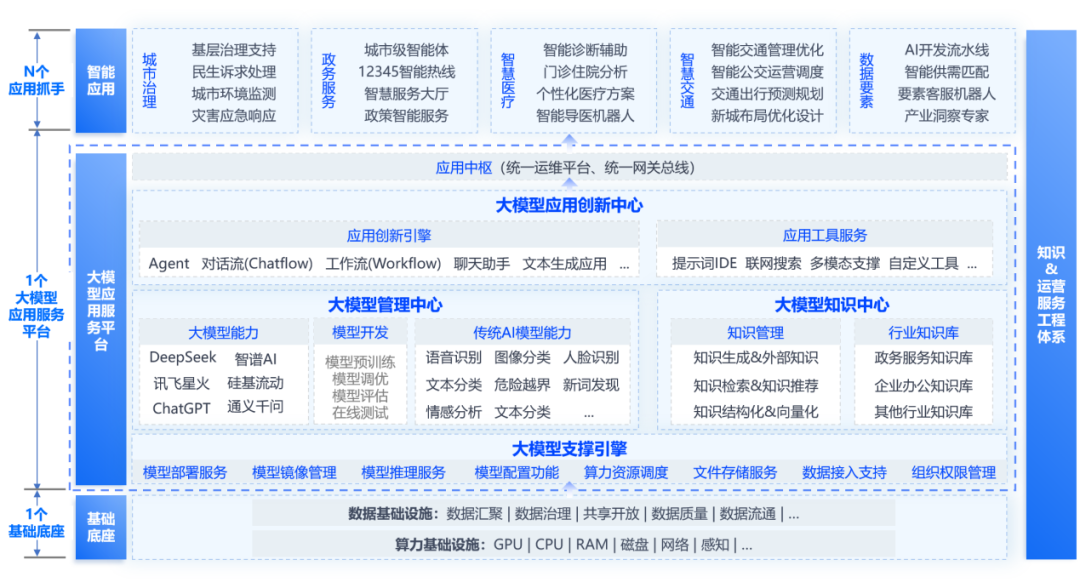
Task: Click the 知识&运营服务工程体系 vertical bar
Action: coord(1050,294)
